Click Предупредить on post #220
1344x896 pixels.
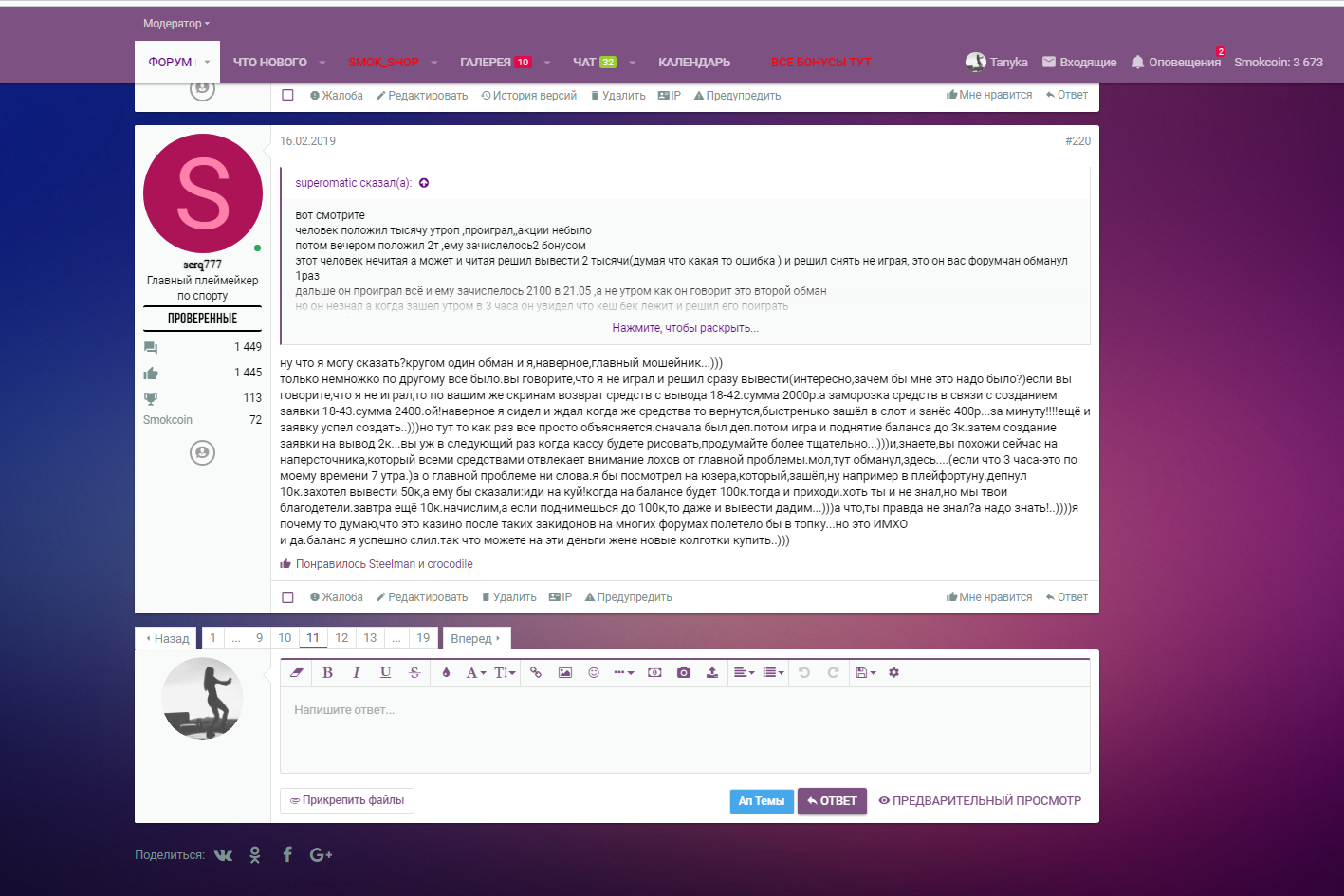point(629,597)
